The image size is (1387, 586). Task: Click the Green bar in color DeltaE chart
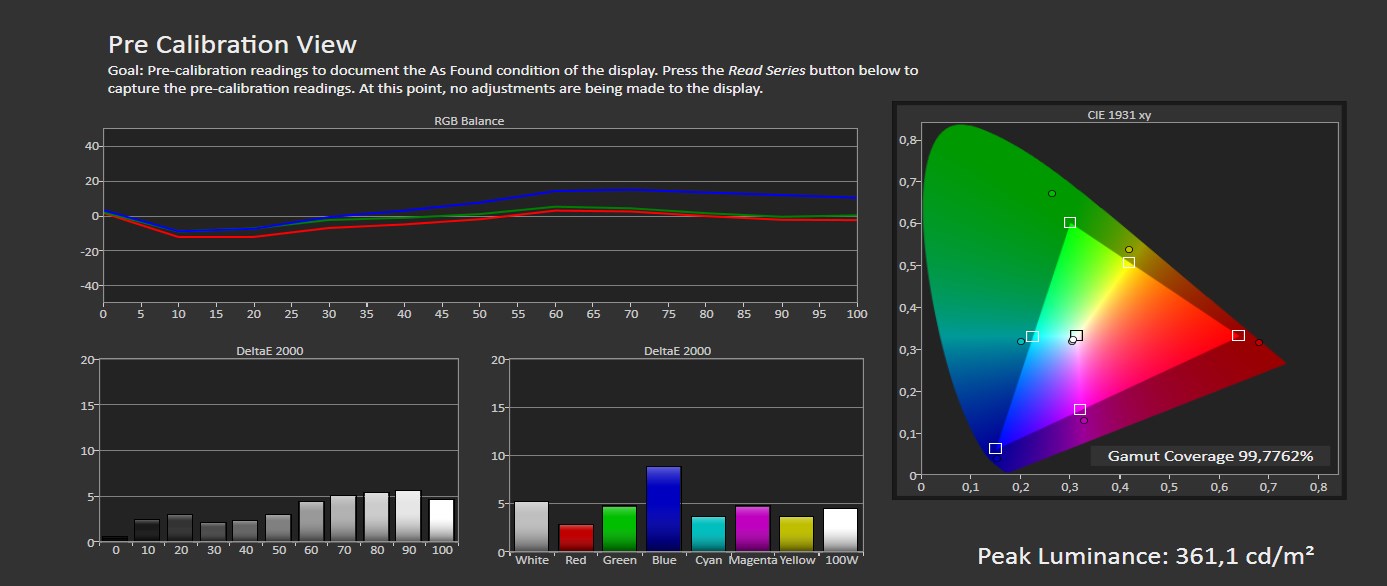click(619, 528)
